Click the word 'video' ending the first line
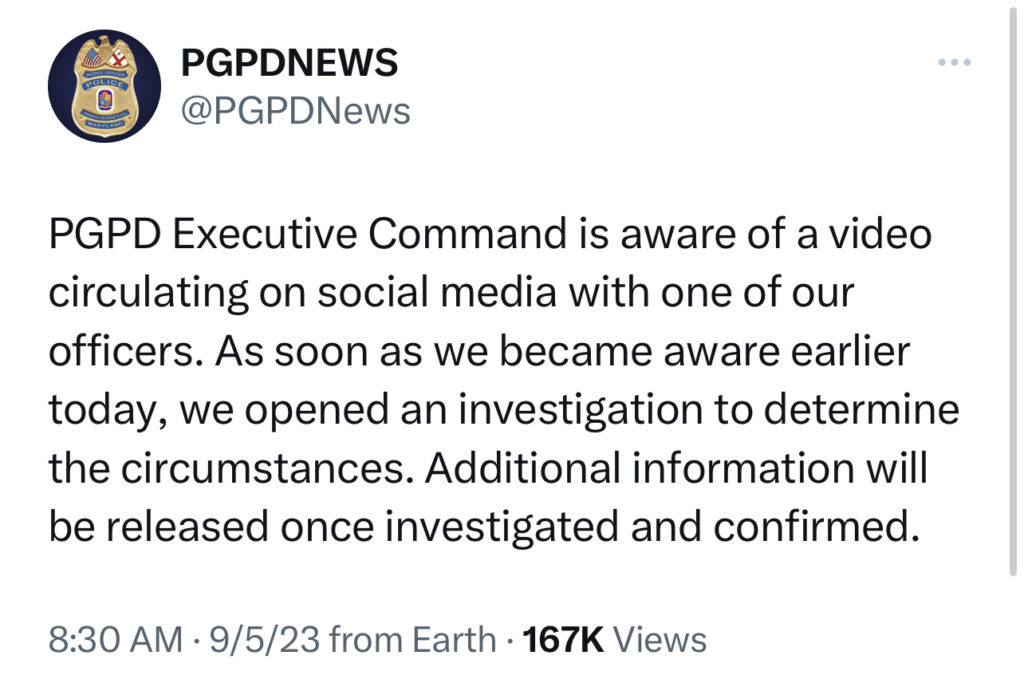This screenshot has width=1024, height=683. 880,234
